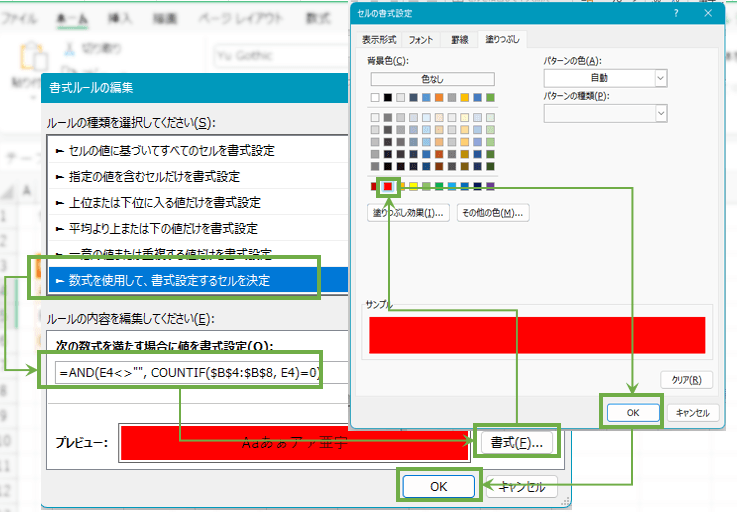Pick the dark red standard color swatch
Image resolution: width=737 pixels, height=512 pixels.
pos(375,187)
